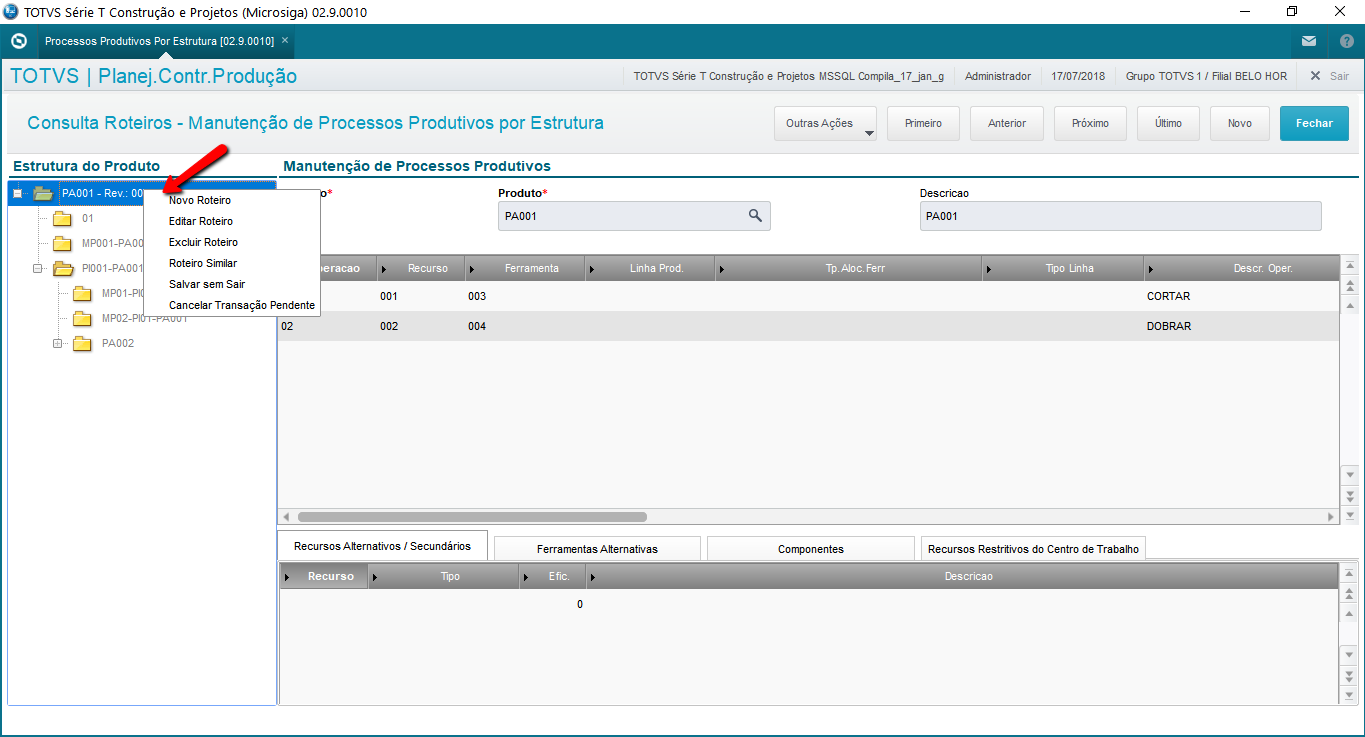1365x737 pixels.
Task: Choose Novo Roteiro from the context menu
Action: 200,200
